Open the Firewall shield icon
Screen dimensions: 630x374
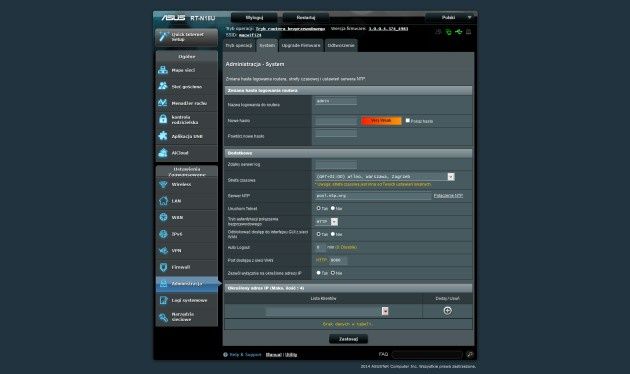tap(163, 267)
